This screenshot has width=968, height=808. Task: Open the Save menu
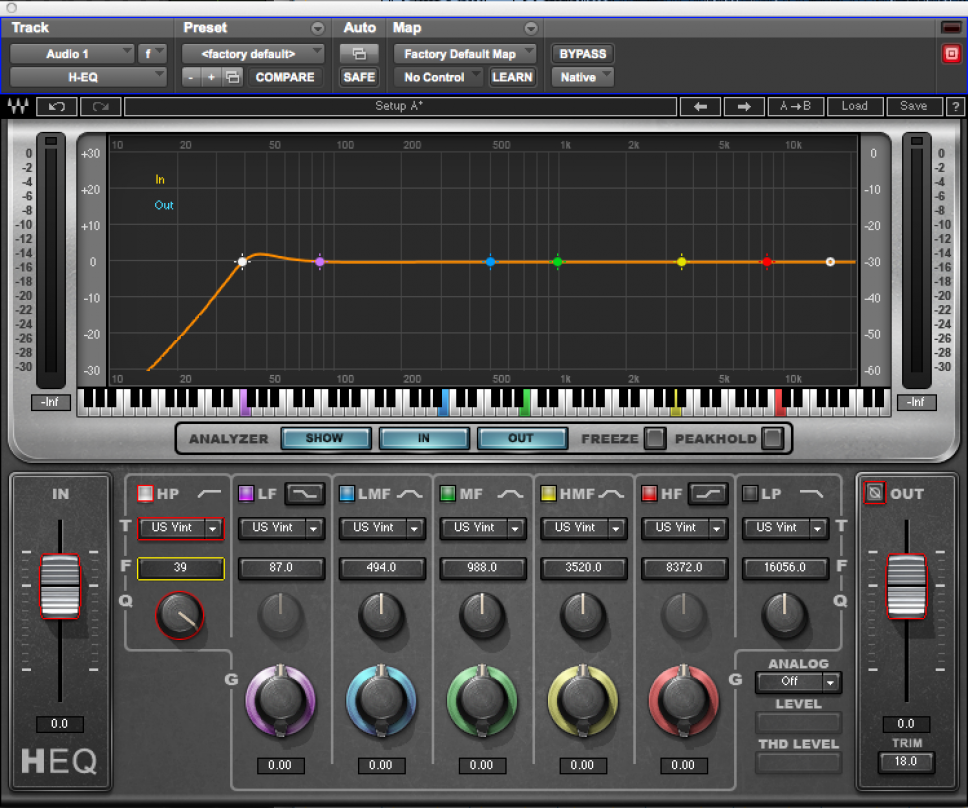[x=913, y=106]
